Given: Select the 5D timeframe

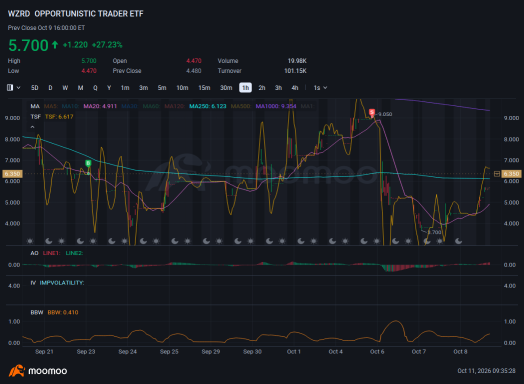Looking at the screenshot, I should pyautogui.click(x=34, y=88).
